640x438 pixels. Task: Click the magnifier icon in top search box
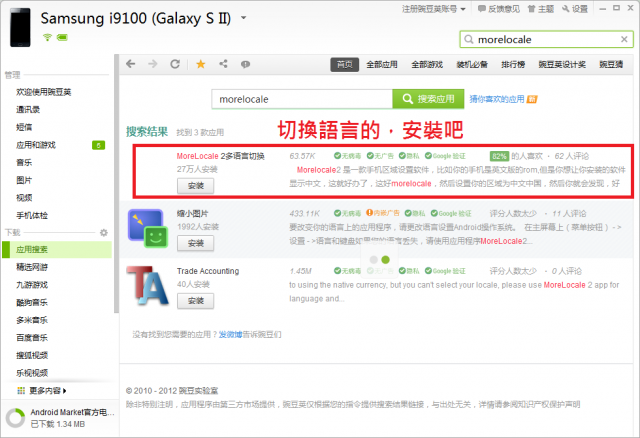pos(469,39)
